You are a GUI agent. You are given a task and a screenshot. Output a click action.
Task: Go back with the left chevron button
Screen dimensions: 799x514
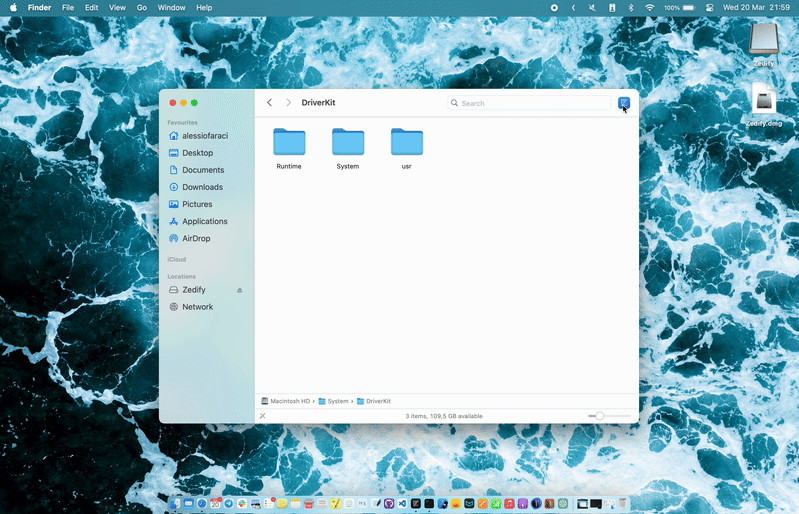click(270, 102)
